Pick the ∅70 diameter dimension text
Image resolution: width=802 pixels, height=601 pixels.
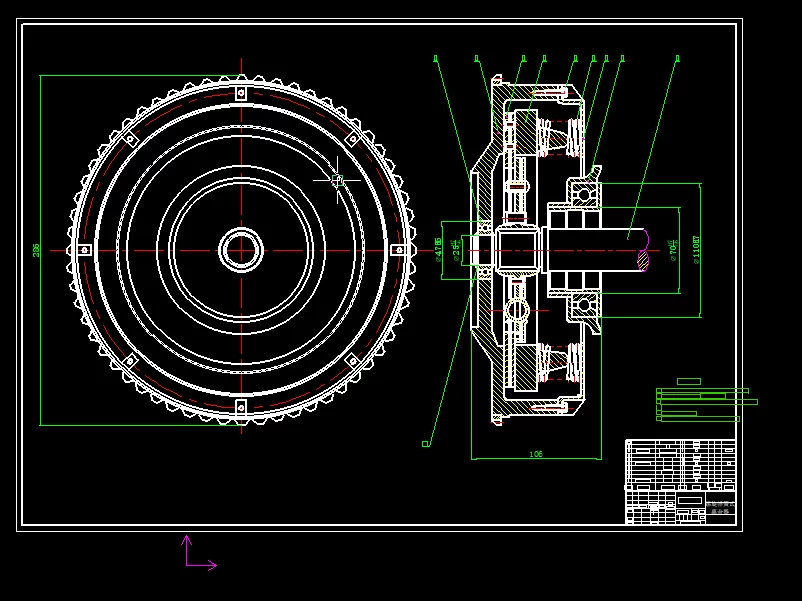[673, 250]
